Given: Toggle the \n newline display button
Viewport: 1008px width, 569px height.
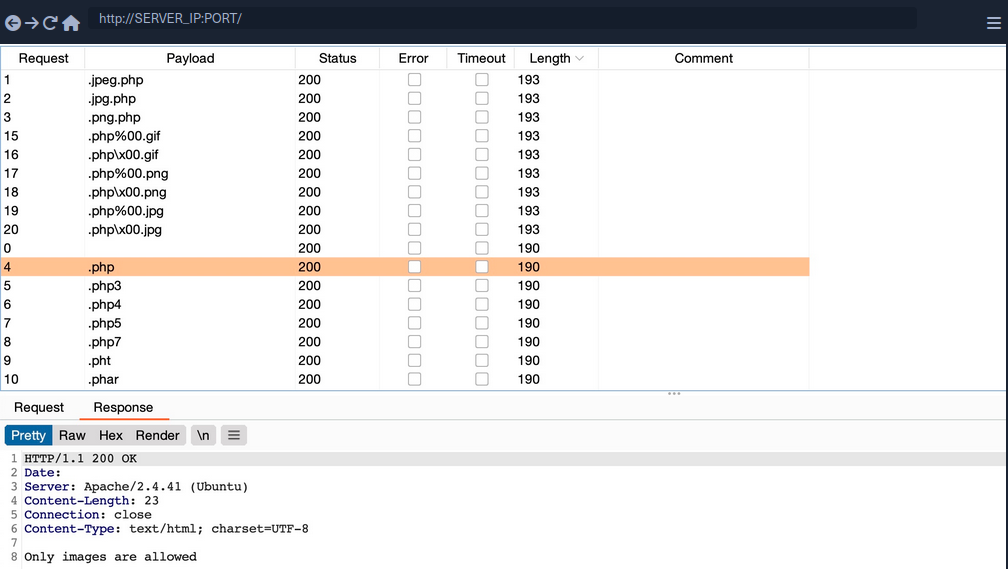Looking at the screenshot, I should pyautogui.click(x=203, y=435).
